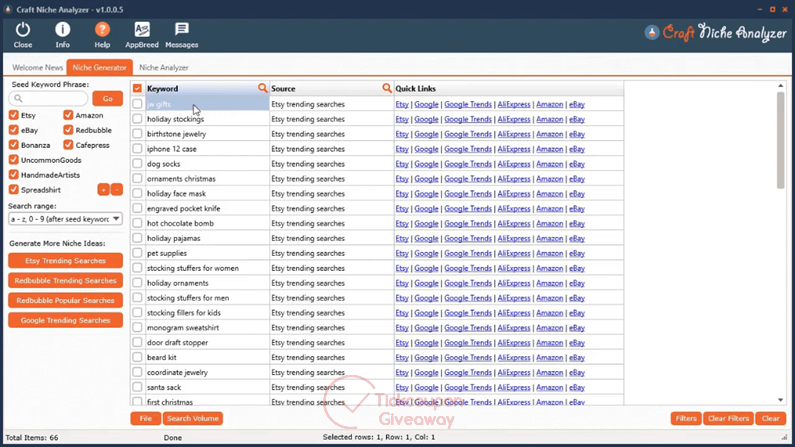
Task: Select the 'beard kit' keyword cell
Action: coord(207,357)
